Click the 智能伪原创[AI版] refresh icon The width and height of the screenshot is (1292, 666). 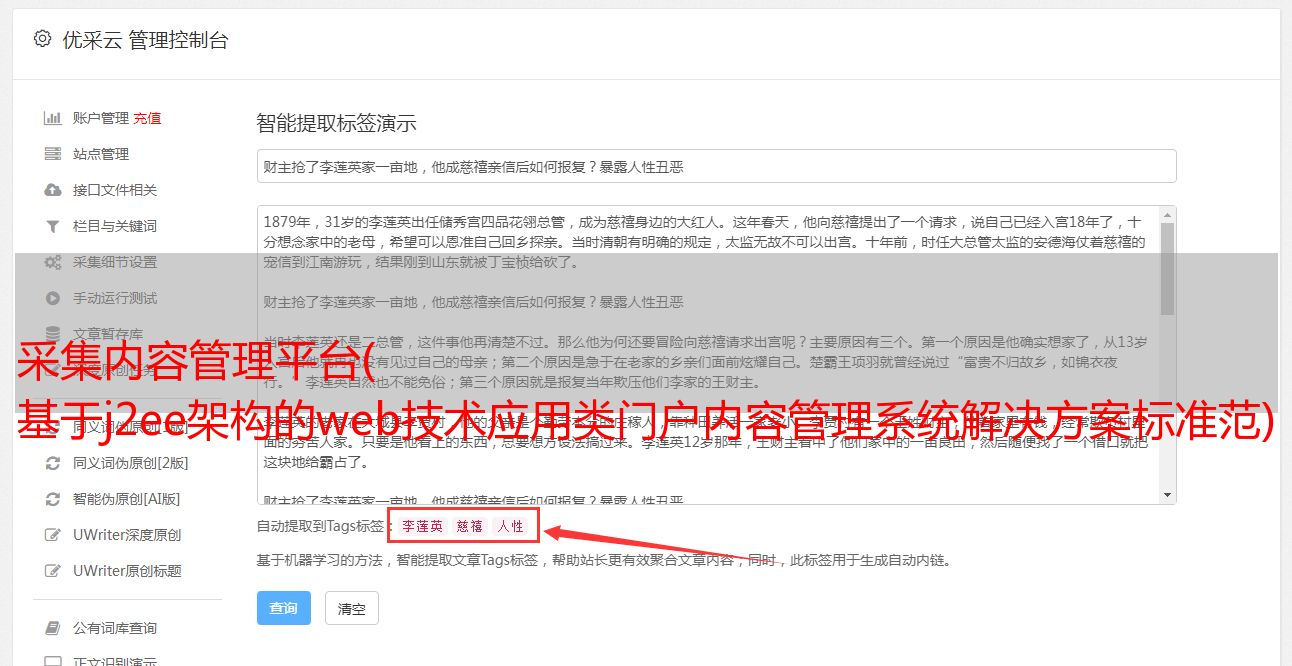coord(53,499)
